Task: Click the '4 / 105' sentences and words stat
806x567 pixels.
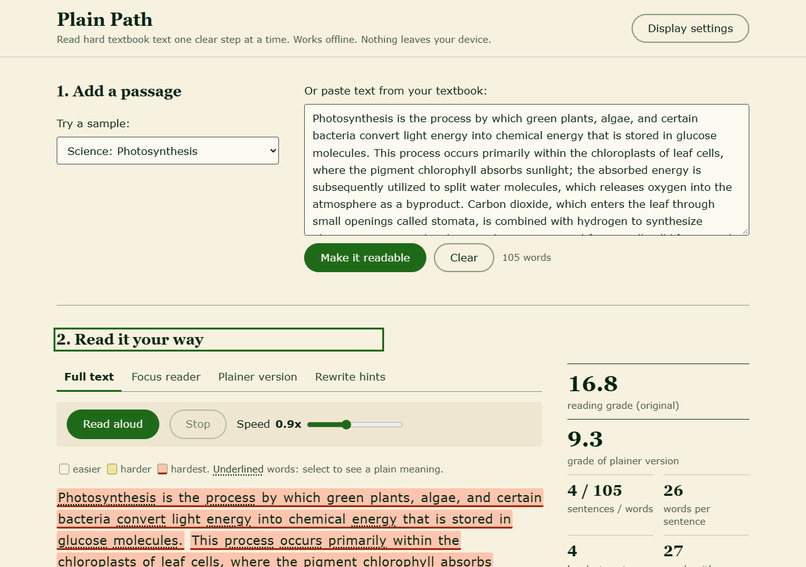Action: [595, 490]
